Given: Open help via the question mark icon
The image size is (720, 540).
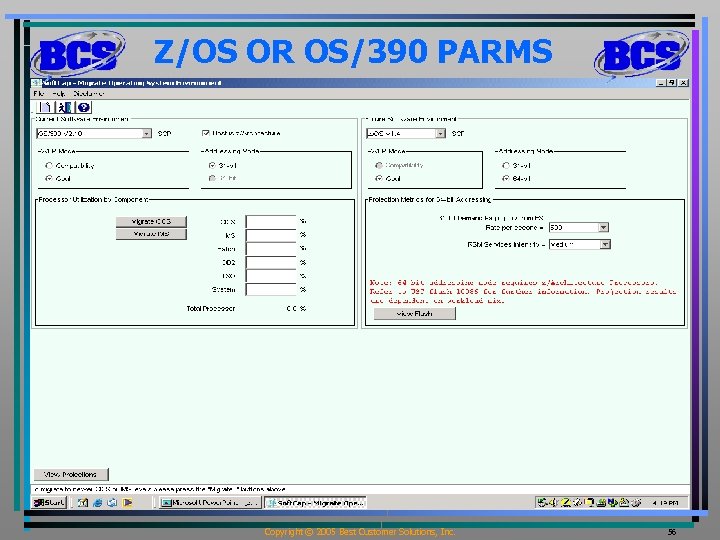Looking at the screenshot, I should coord(84,107).
